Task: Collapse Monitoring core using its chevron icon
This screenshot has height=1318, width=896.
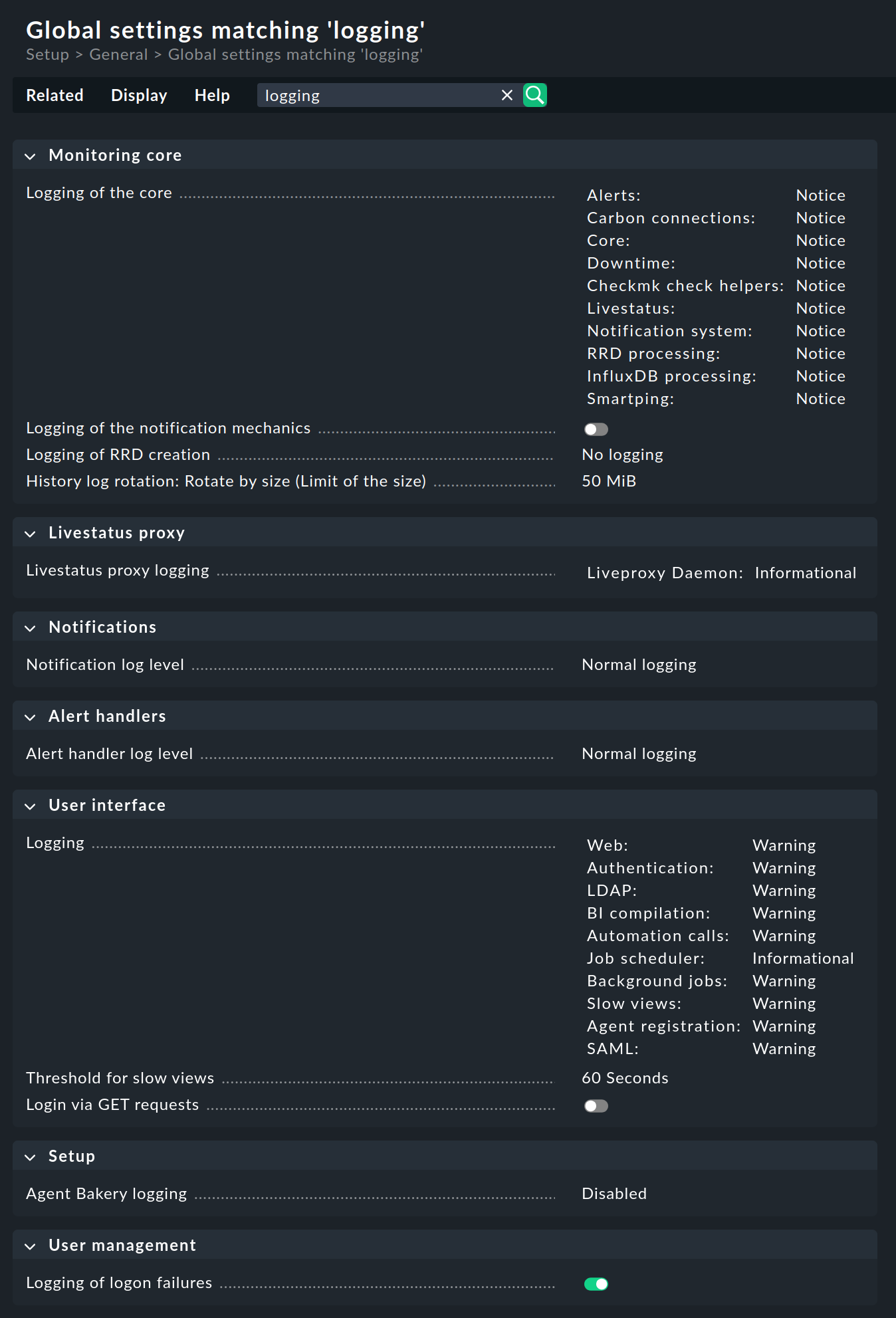Action: pos(30,156)
